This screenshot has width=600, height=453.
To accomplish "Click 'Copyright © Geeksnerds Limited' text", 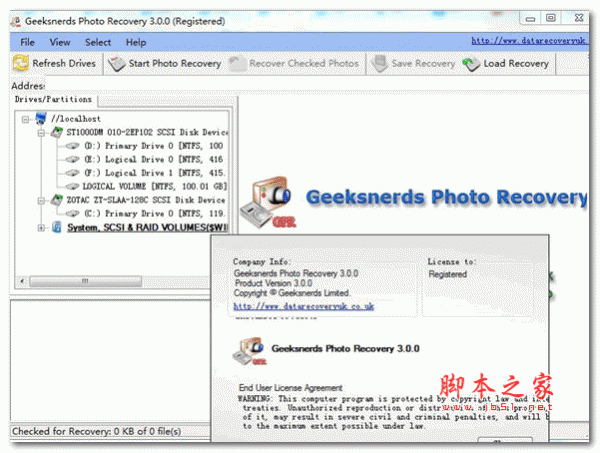I will [x=292, y=293].
